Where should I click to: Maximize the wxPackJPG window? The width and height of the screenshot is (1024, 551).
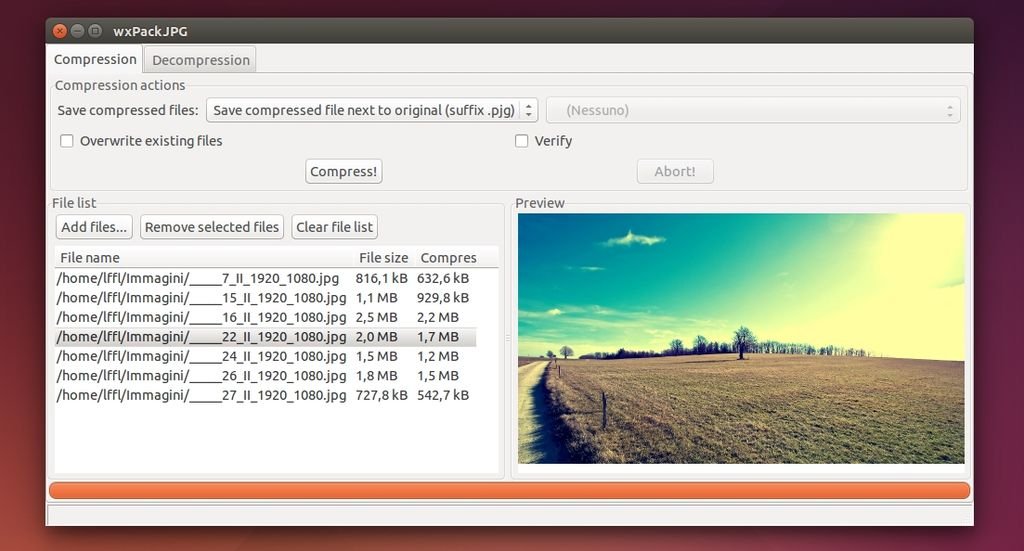(x=95, y=31)
